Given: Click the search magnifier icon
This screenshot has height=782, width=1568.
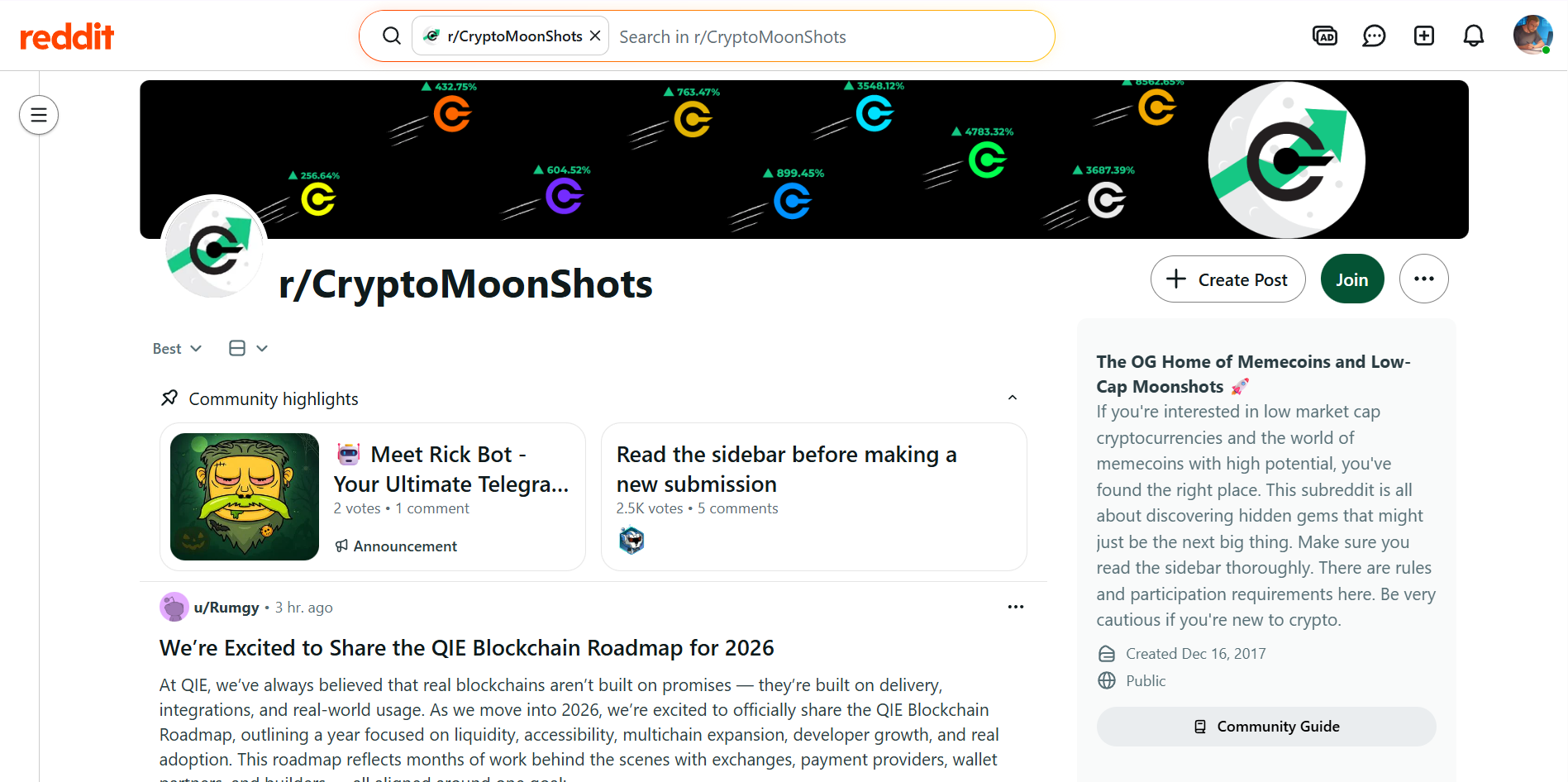Looking at the screenshot, I should point(392,36).
